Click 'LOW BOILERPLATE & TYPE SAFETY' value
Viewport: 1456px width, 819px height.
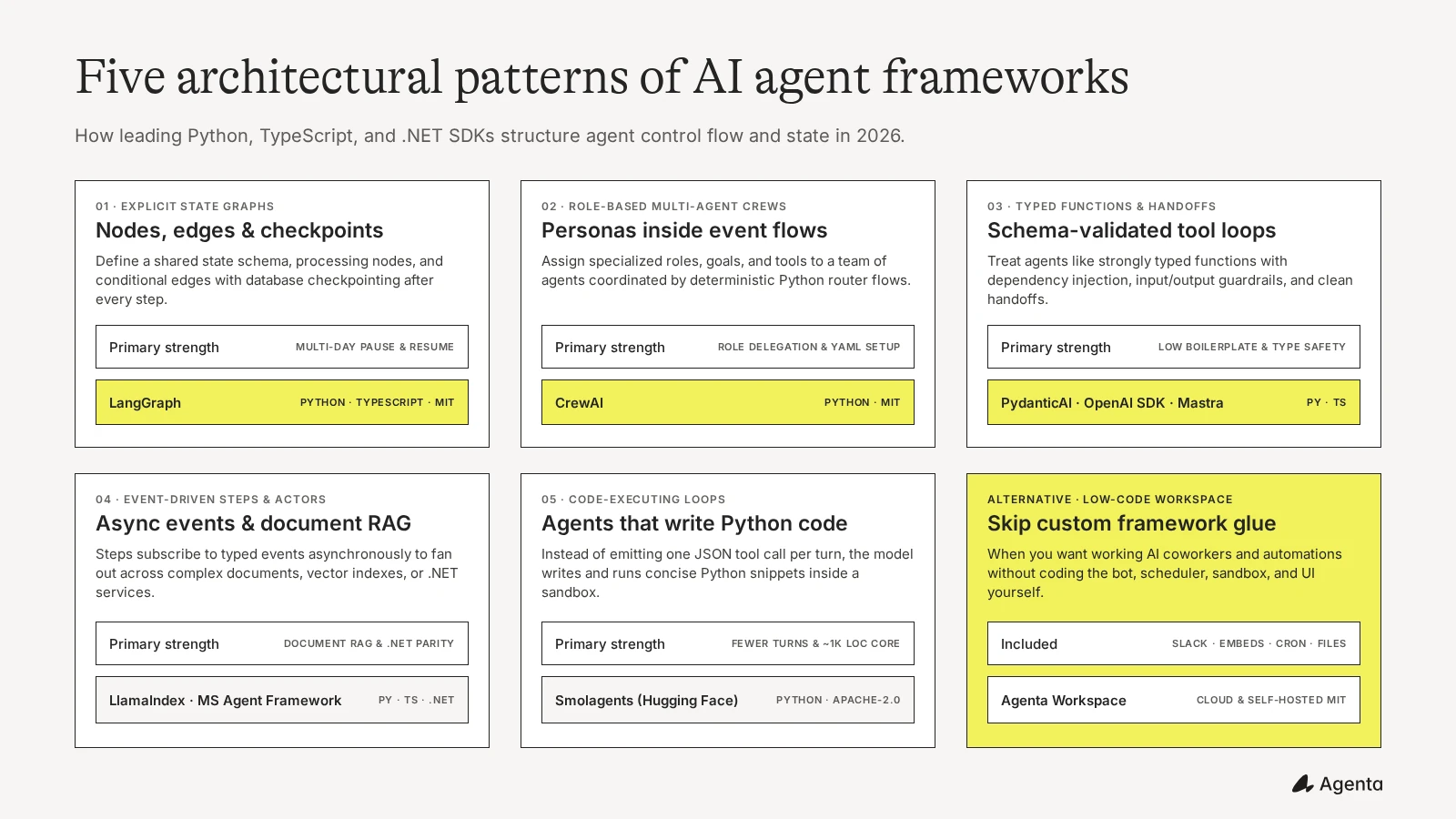[1252, 347]
